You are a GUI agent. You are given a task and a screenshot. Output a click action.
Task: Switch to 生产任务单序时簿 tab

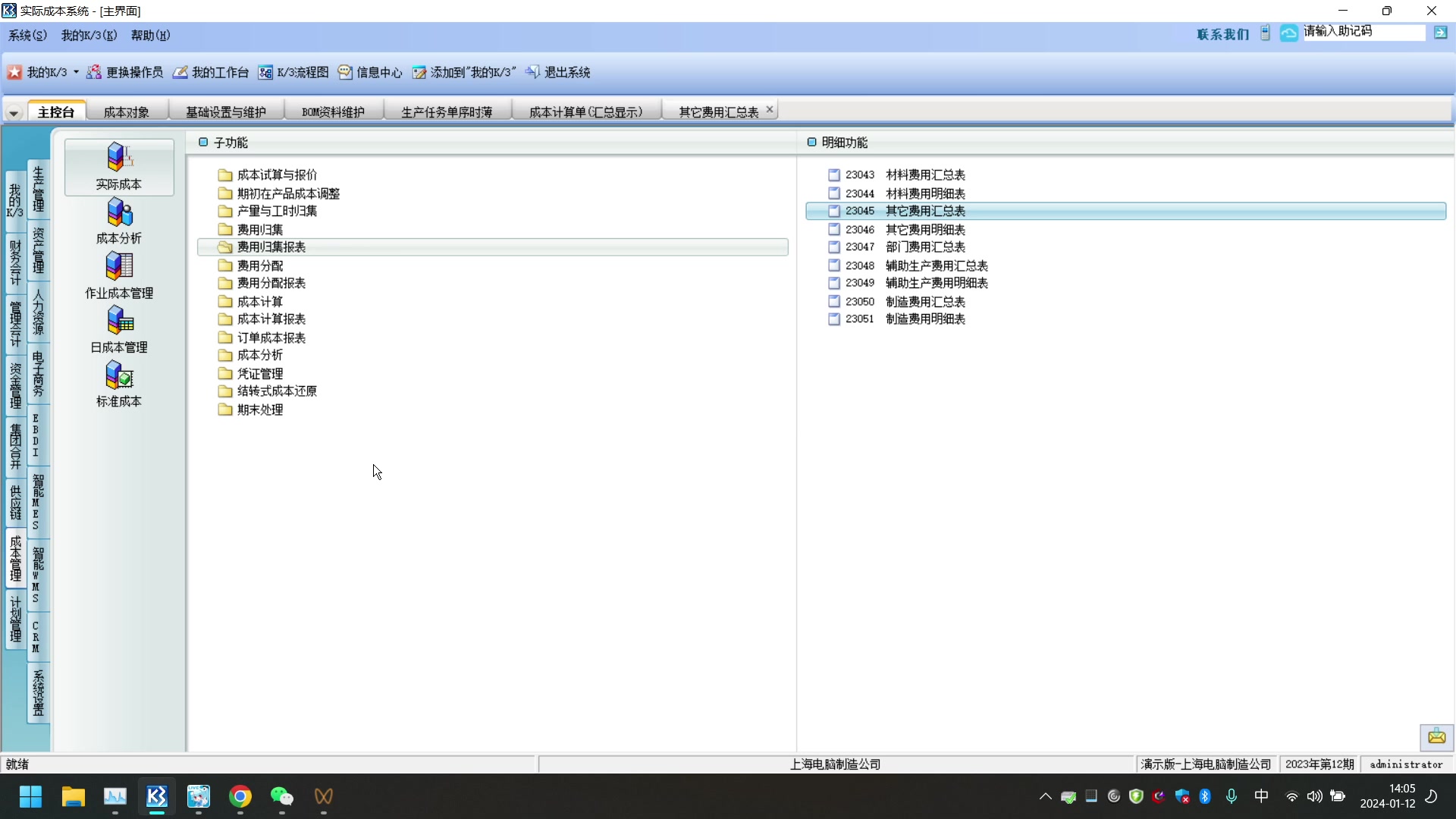click(447, 112)
